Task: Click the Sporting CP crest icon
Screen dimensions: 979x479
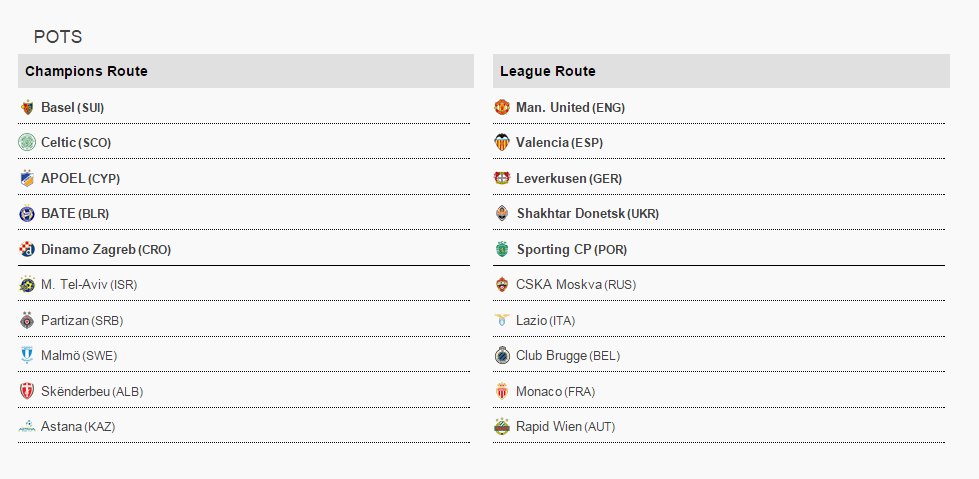Action: pos(502,249)
